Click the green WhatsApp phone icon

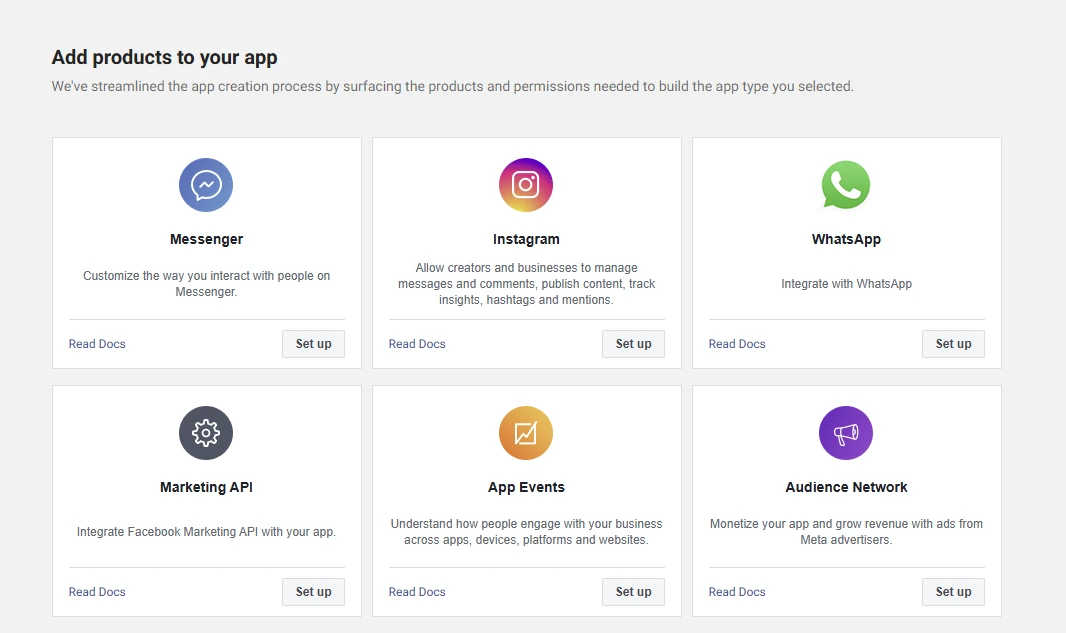(x=846, y=185)
